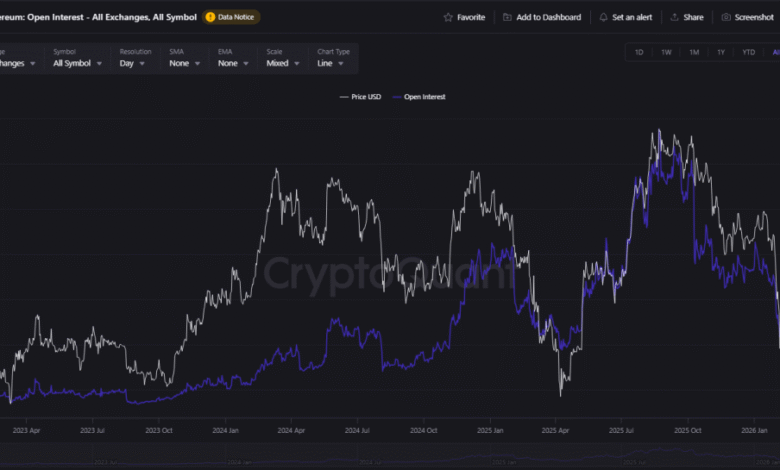Click the Share icon

coord(675,17)
